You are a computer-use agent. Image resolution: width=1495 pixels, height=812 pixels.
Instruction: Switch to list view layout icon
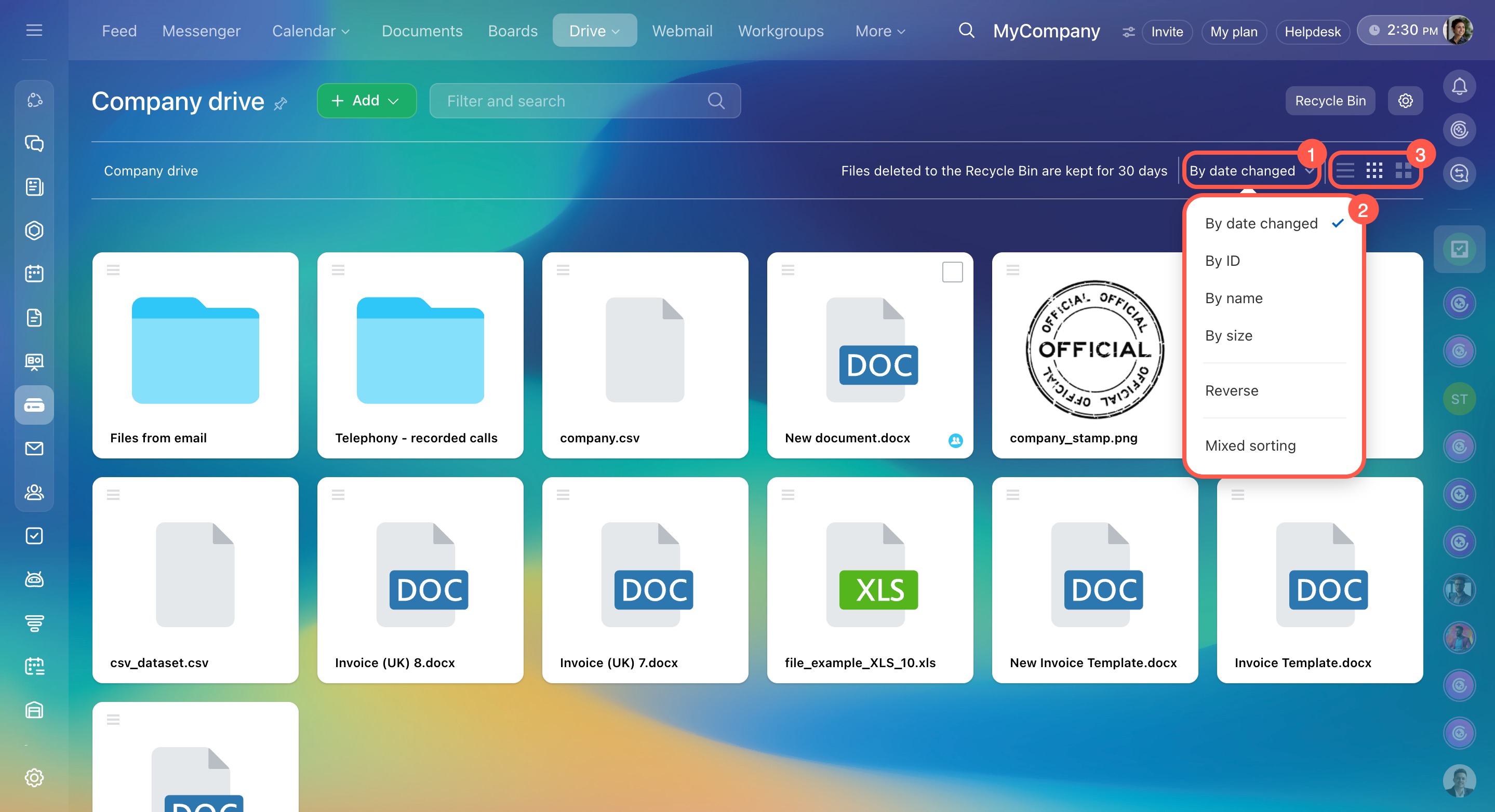[1345, 170]
